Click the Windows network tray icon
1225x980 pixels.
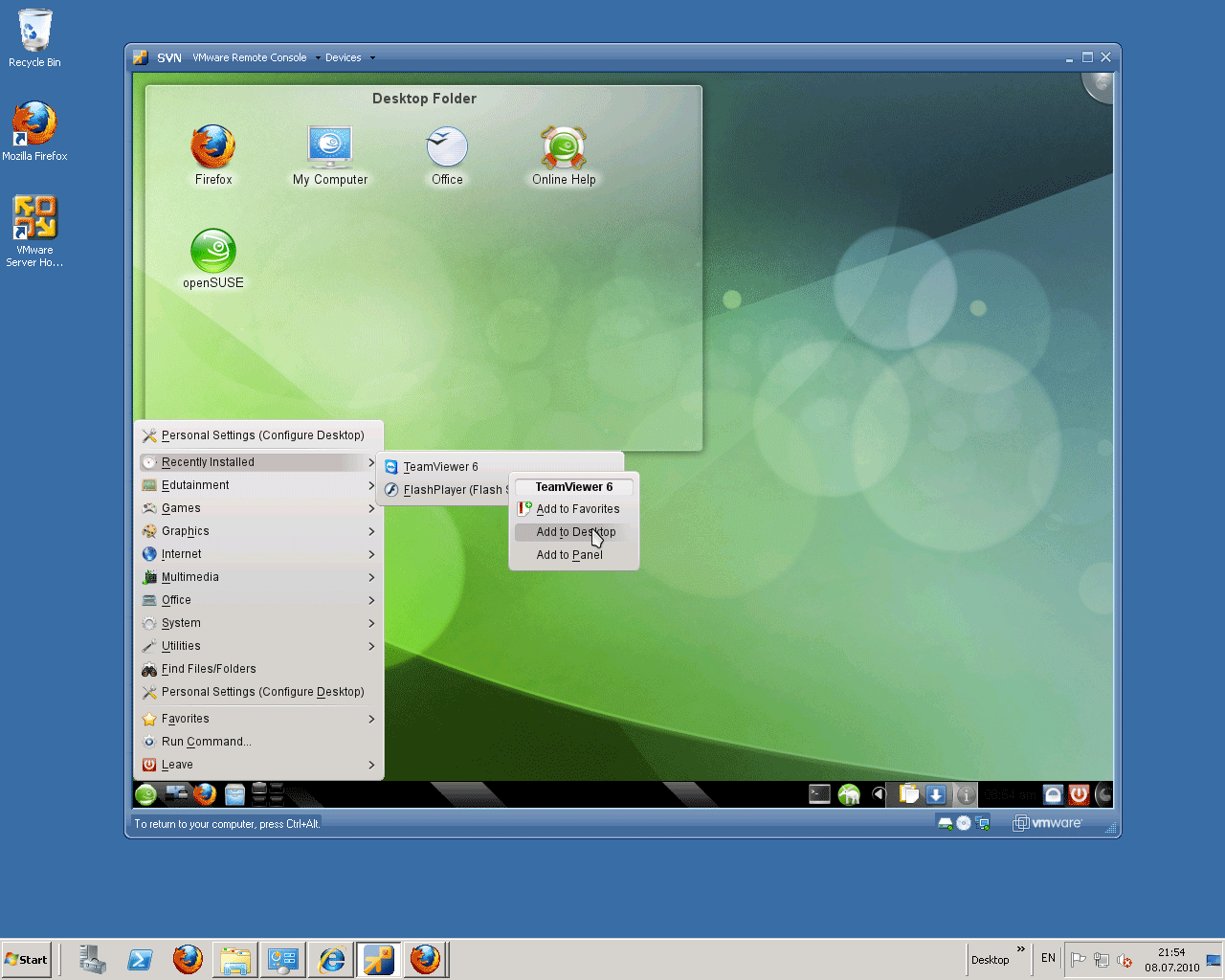click(x=1102, y=960)
